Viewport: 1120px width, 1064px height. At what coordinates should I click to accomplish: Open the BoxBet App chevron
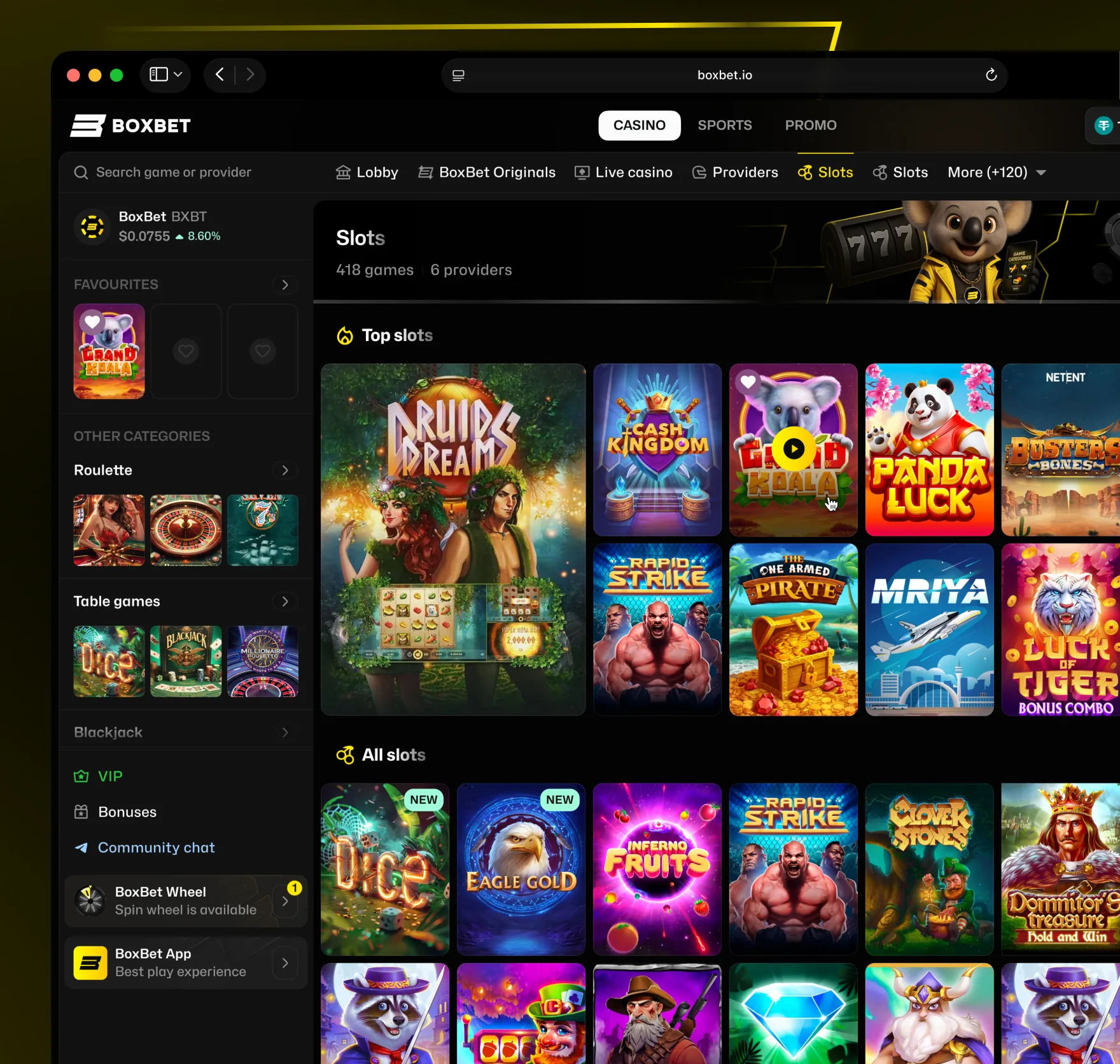click(285, 963)
